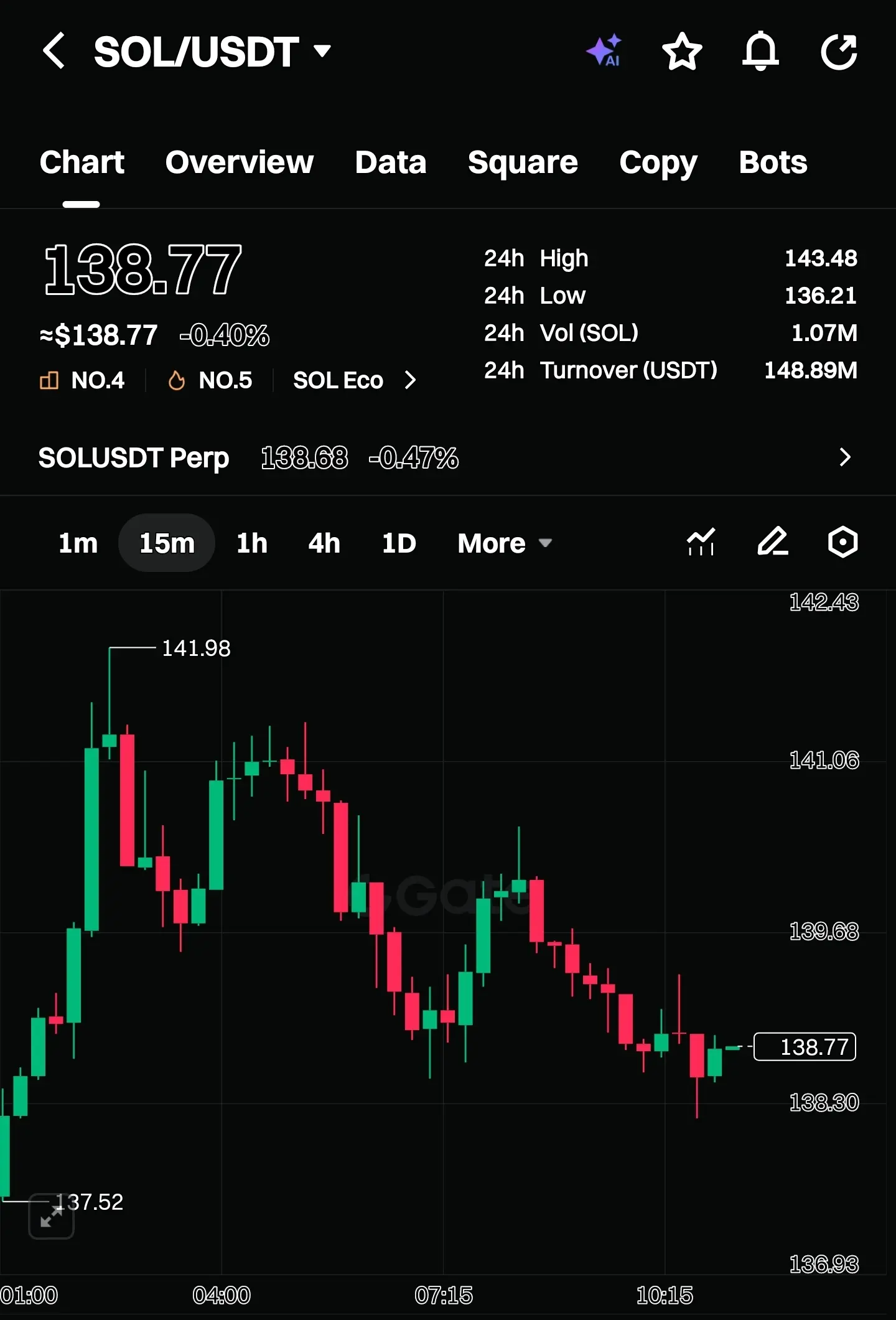Switch to the Overview tab

click(240, 163)
